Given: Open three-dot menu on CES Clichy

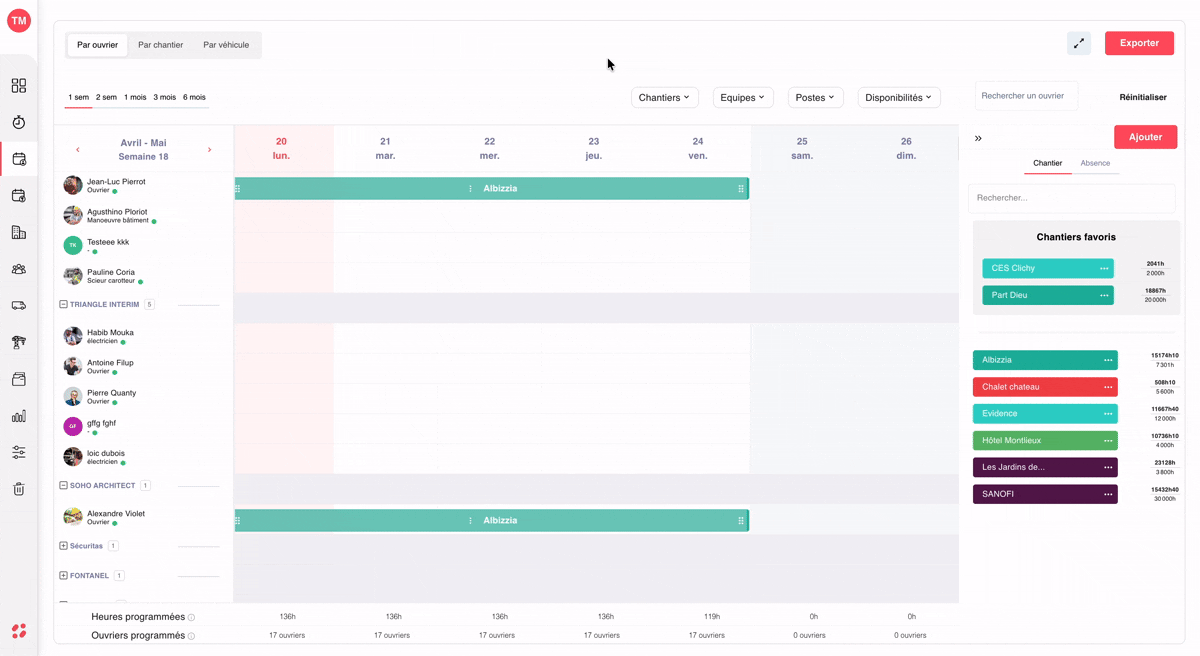Looking at the screenshot, I should (1104, 268).
